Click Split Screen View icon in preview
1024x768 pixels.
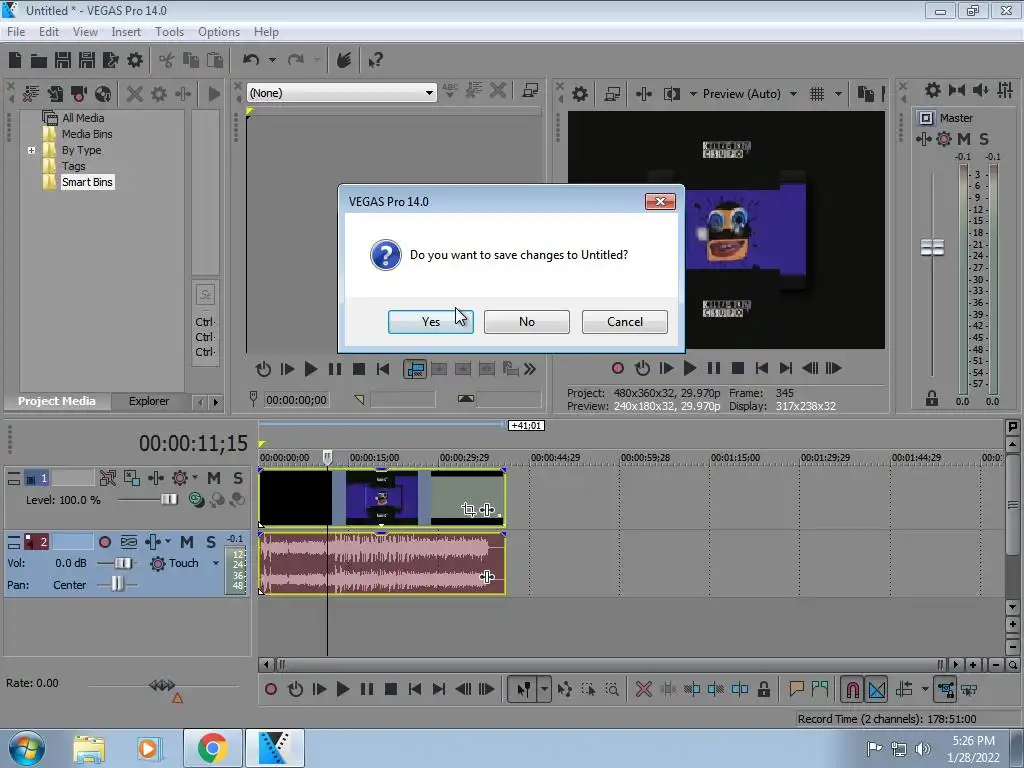point(672,94)
